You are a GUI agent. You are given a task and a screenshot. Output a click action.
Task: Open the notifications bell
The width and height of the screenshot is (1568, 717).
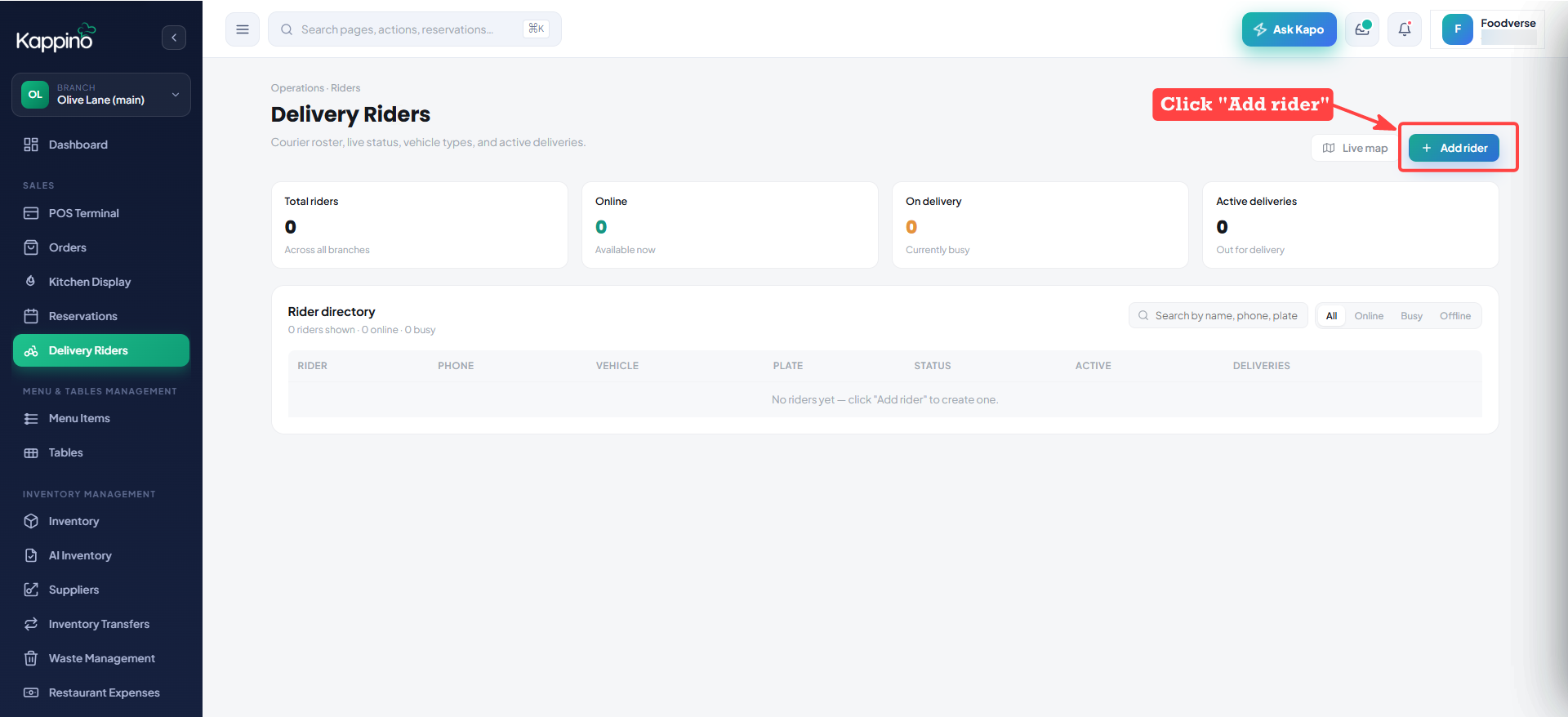click(x=1405, y=29)
